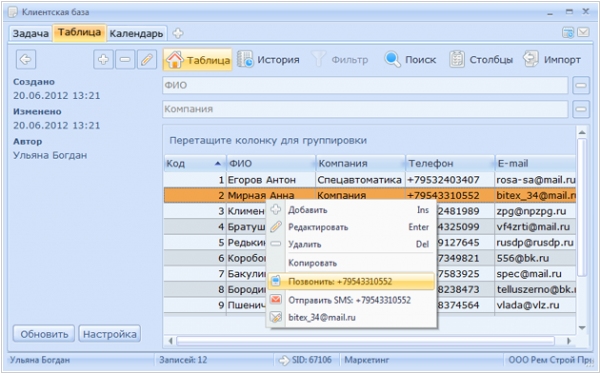
Task: Click the group-by panel Перетащите колонку для группировки
Action: point(268,140)
